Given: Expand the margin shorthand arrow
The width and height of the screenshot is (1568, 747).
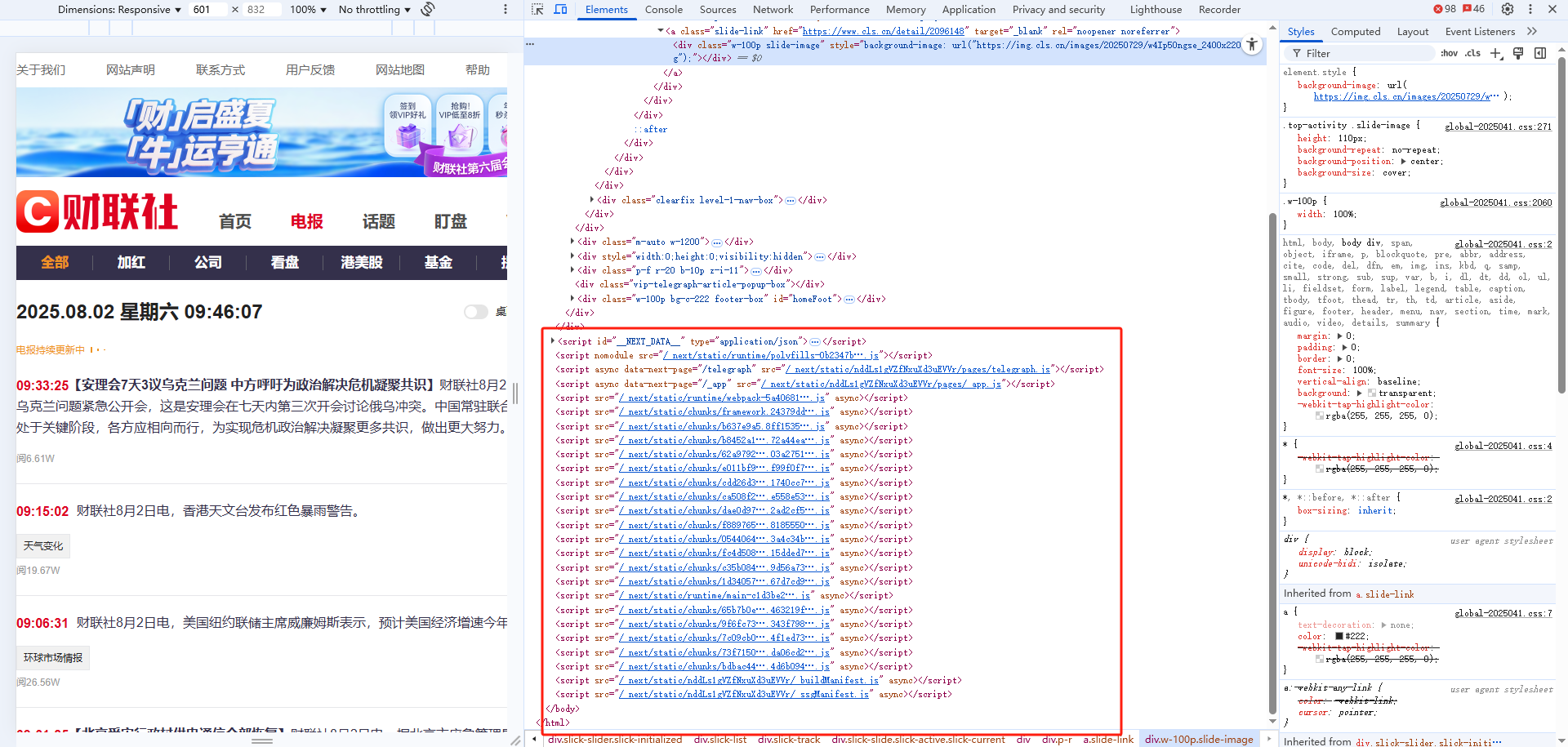Looking at the screenshot, I should tap(1339, 336).
